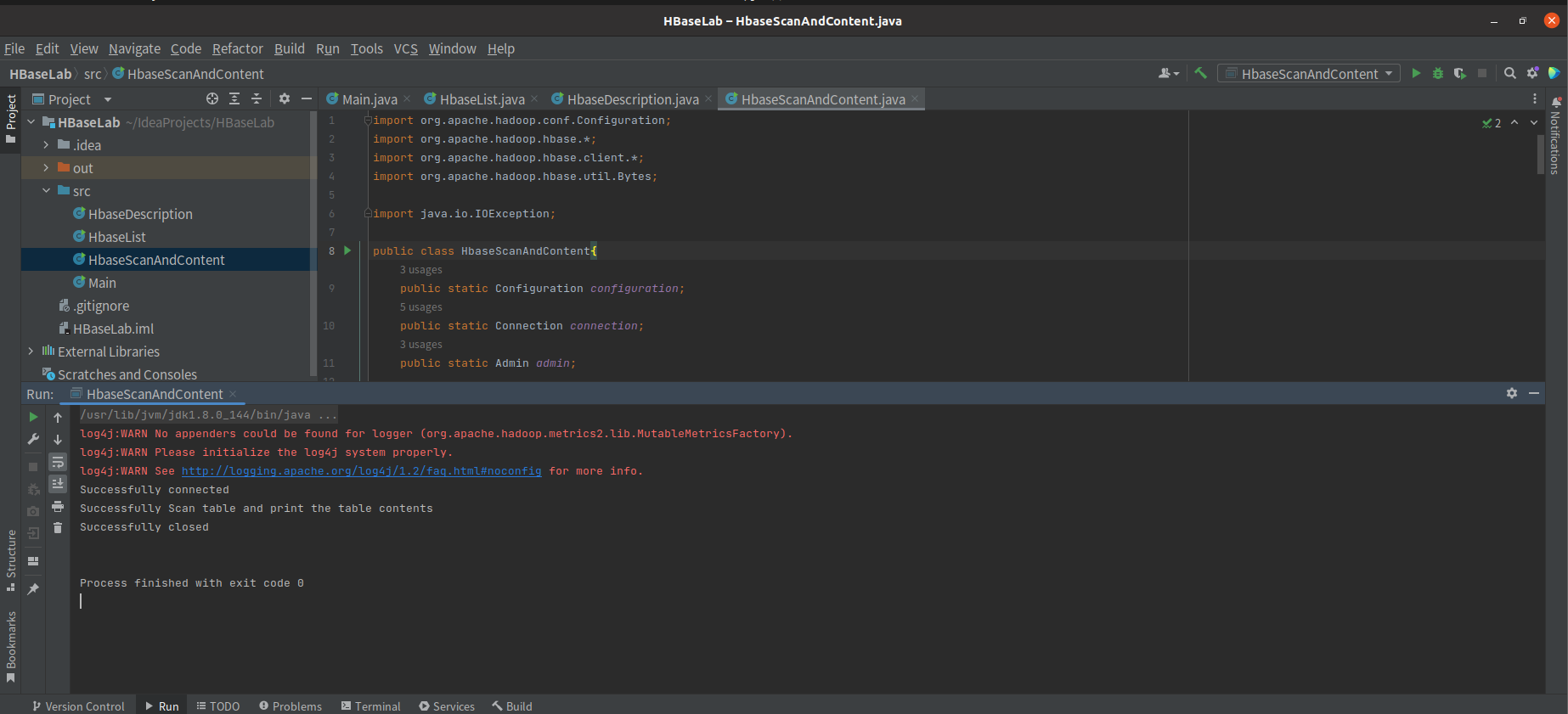Open Run panel settings gear
The width and height of the screenshot is (1568, 714).
coord(1512,393)
